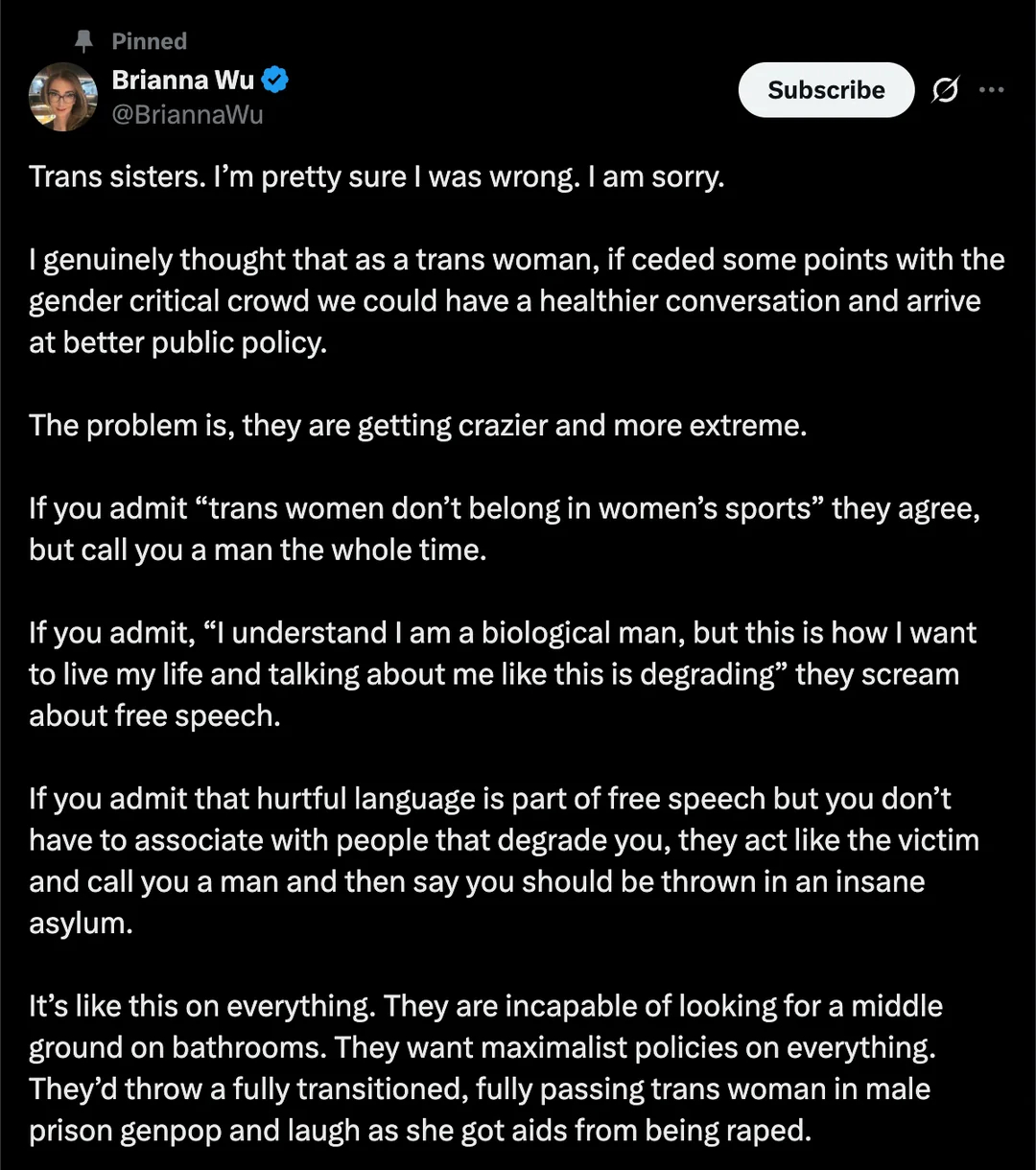Click the blue verified checkmark badge
The height and width of the screenshot is (1170, 1036).
click(x=276, y=81)
